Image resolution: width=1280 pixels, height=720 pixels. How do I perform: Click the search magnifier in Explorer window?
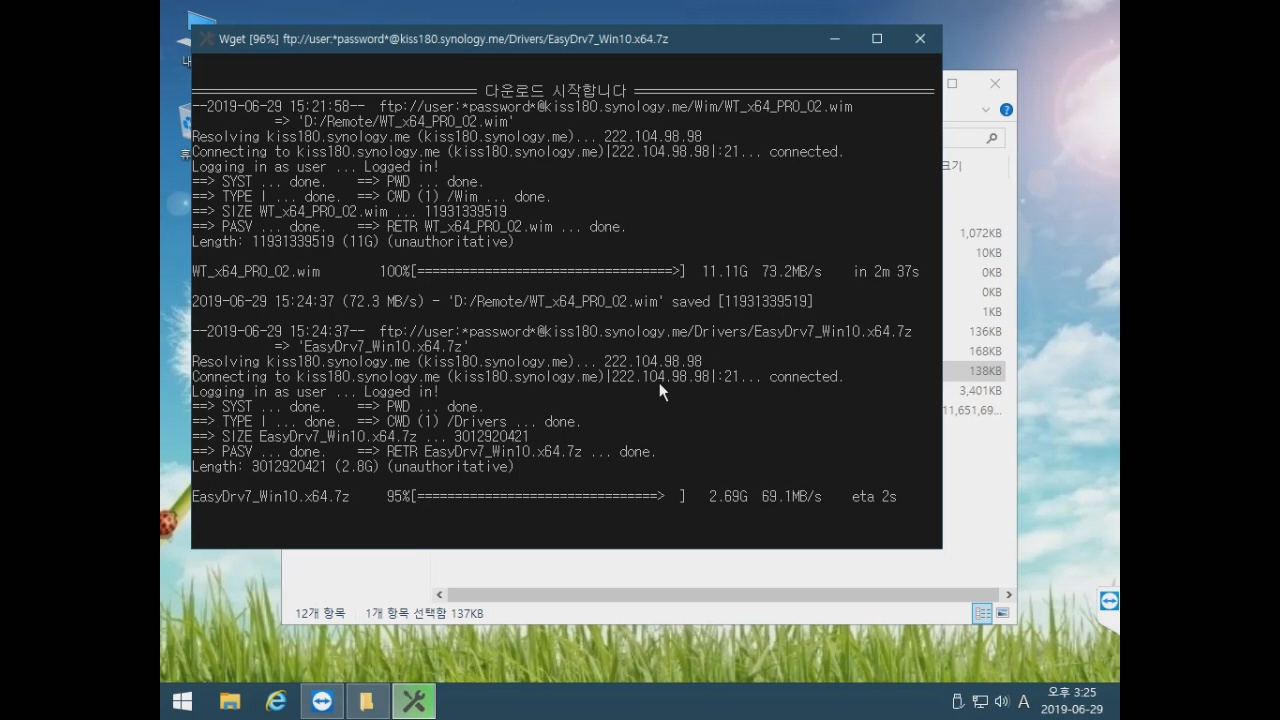coord(991,138)
